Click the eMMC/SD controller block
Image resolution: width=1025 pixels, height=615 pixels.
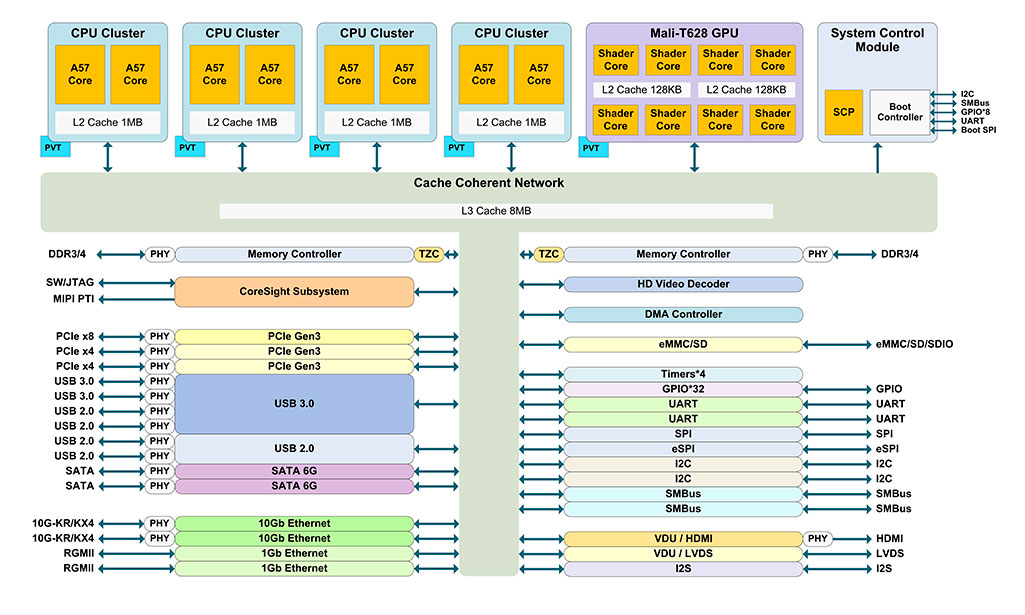(683, 344)
